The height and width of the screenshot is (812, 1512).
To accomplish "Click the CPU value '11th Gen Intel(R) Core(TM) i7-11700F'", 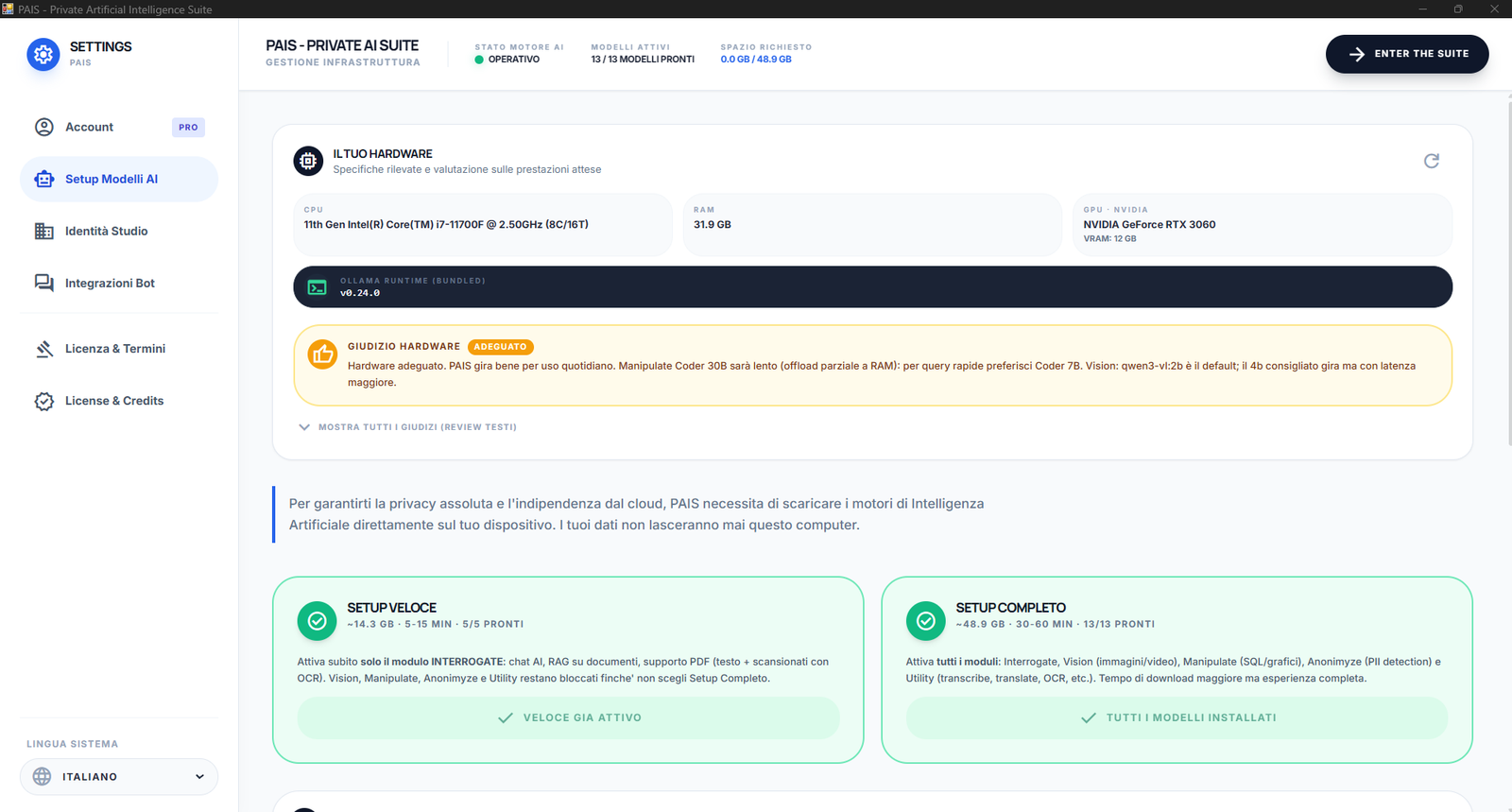I will [446, 225].
